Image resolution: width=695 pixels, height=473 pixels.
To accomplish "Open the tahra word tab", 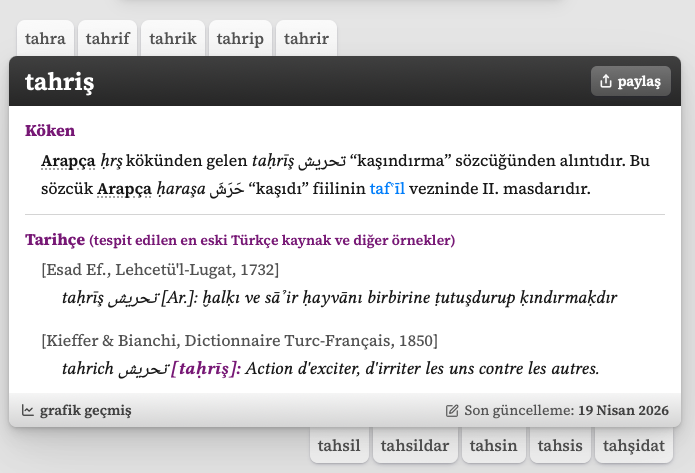I will pos(45,39).
